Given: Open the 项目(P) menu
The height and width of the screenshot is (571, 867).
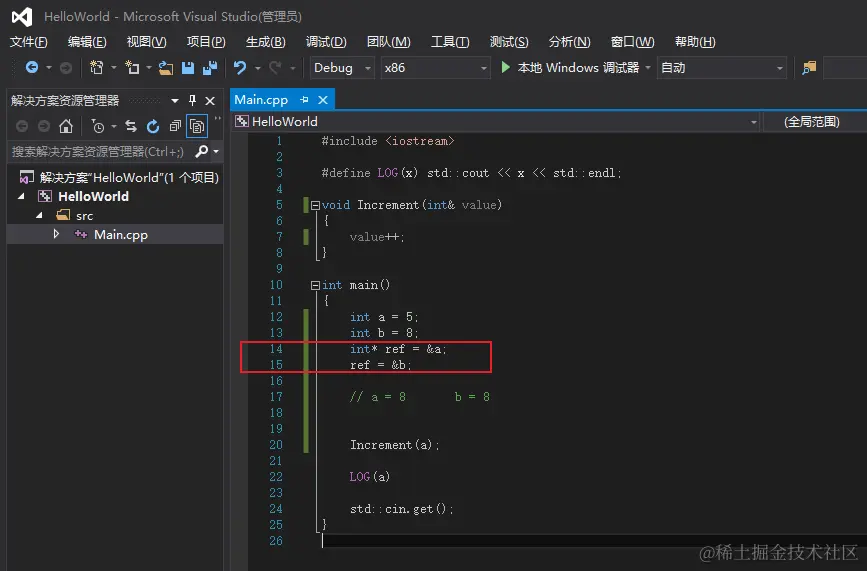Looking at the screenshot, I should (206, 42).
